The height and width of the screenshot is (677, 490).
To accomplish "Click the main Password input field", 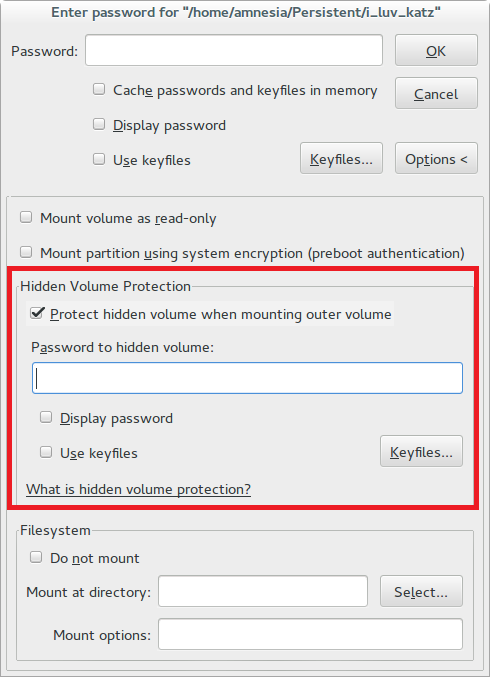I will [x=234, y=51].
